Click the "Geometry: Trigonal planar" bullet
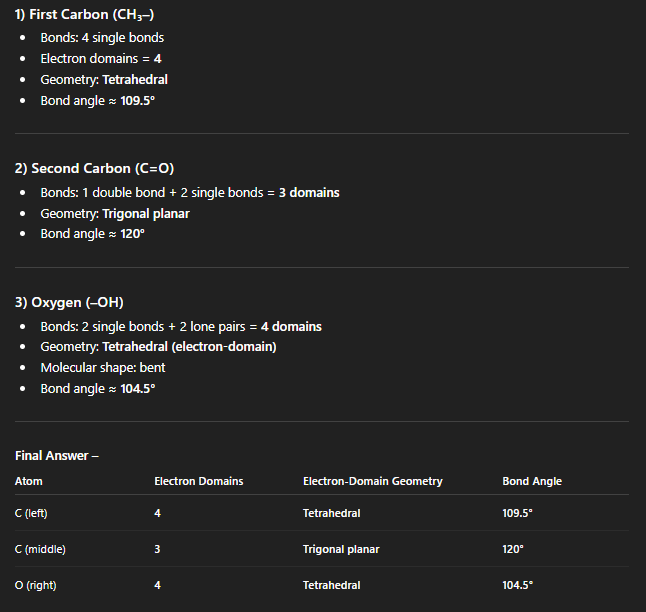646x612 pixels. pos(115,213)
